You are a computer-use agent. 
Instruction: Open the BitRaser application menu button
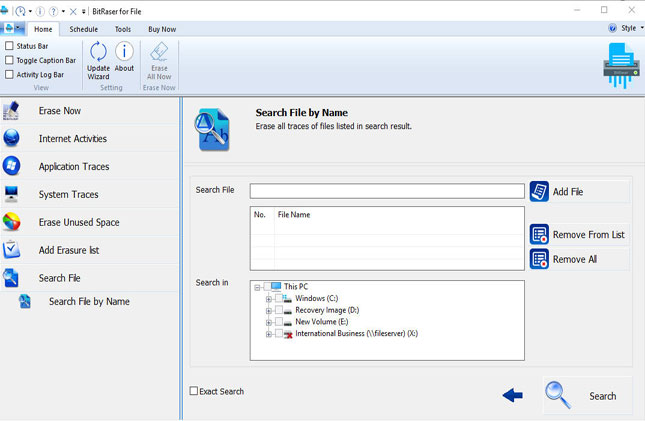click(12, 29)
